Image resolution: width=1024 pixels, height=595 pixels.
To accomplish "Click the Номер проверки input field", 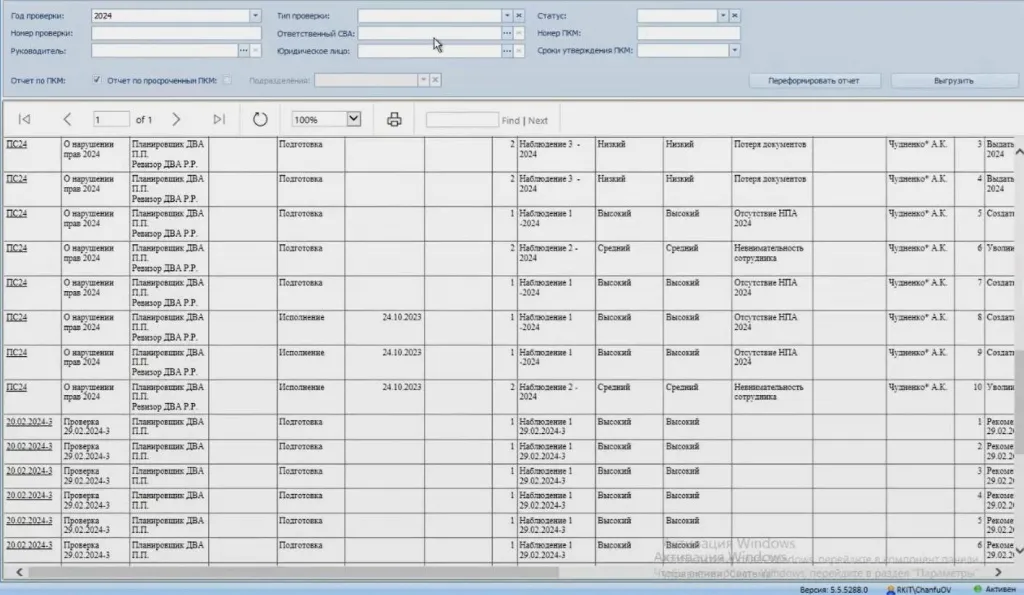I will (176, 33).
